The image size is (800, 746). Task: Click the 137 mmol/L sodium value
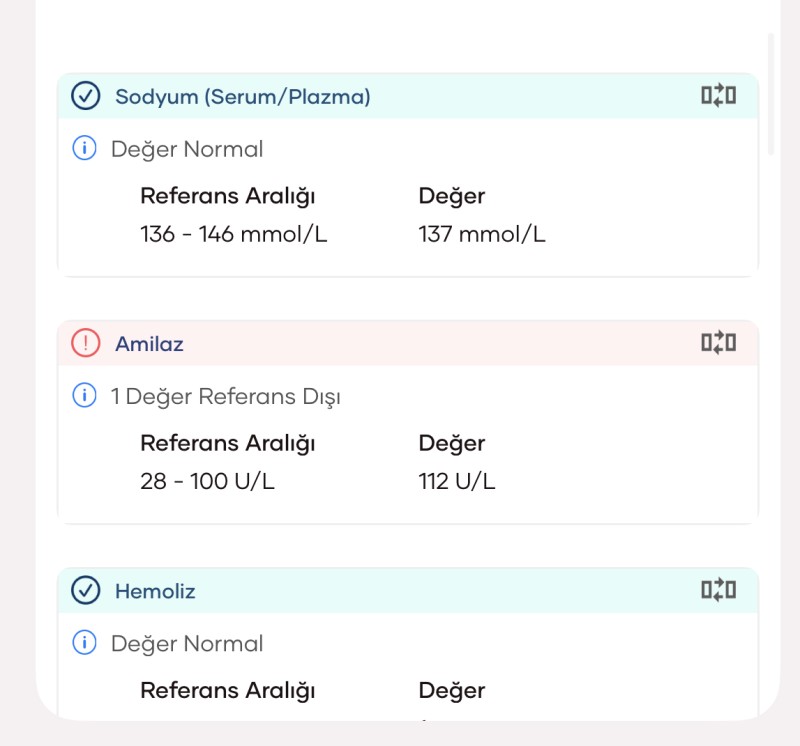[482, 235]
